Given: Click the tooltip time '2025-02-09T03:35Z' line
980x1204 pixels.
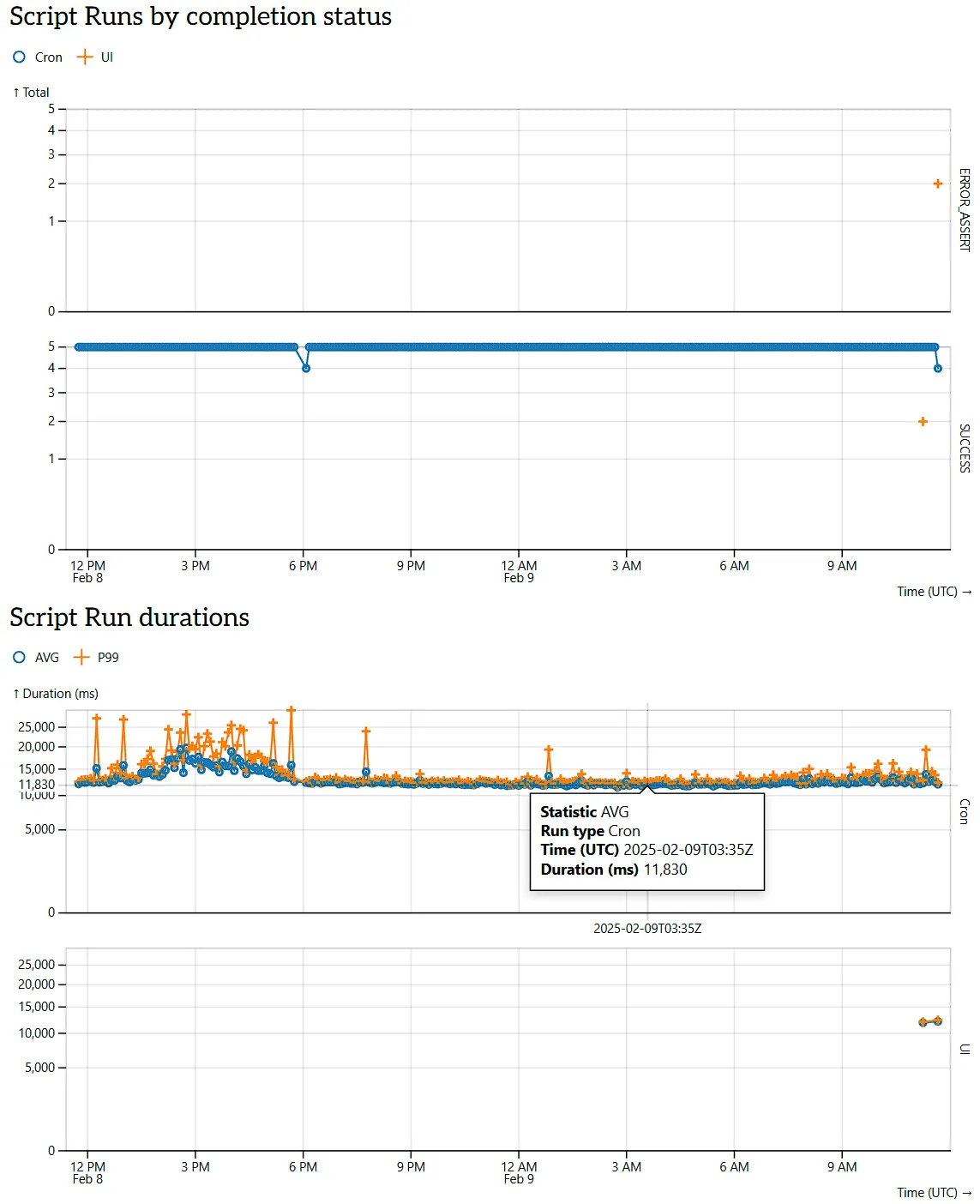Looking at the screenshot, I should 646,850.
